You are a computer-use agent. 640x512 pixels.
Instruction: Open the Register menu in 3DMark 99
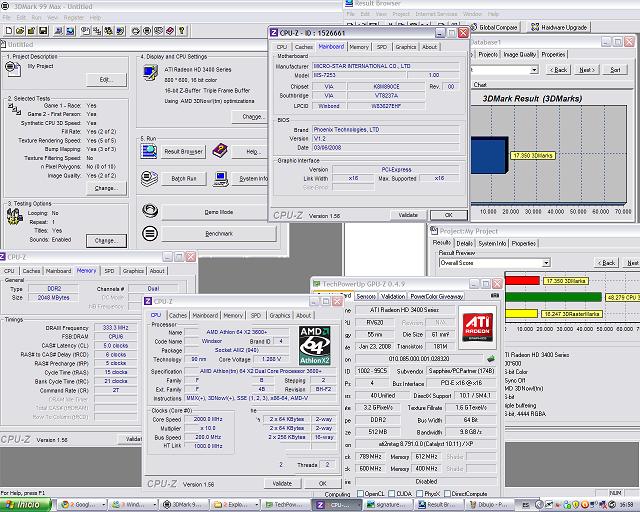pos(74,18)
